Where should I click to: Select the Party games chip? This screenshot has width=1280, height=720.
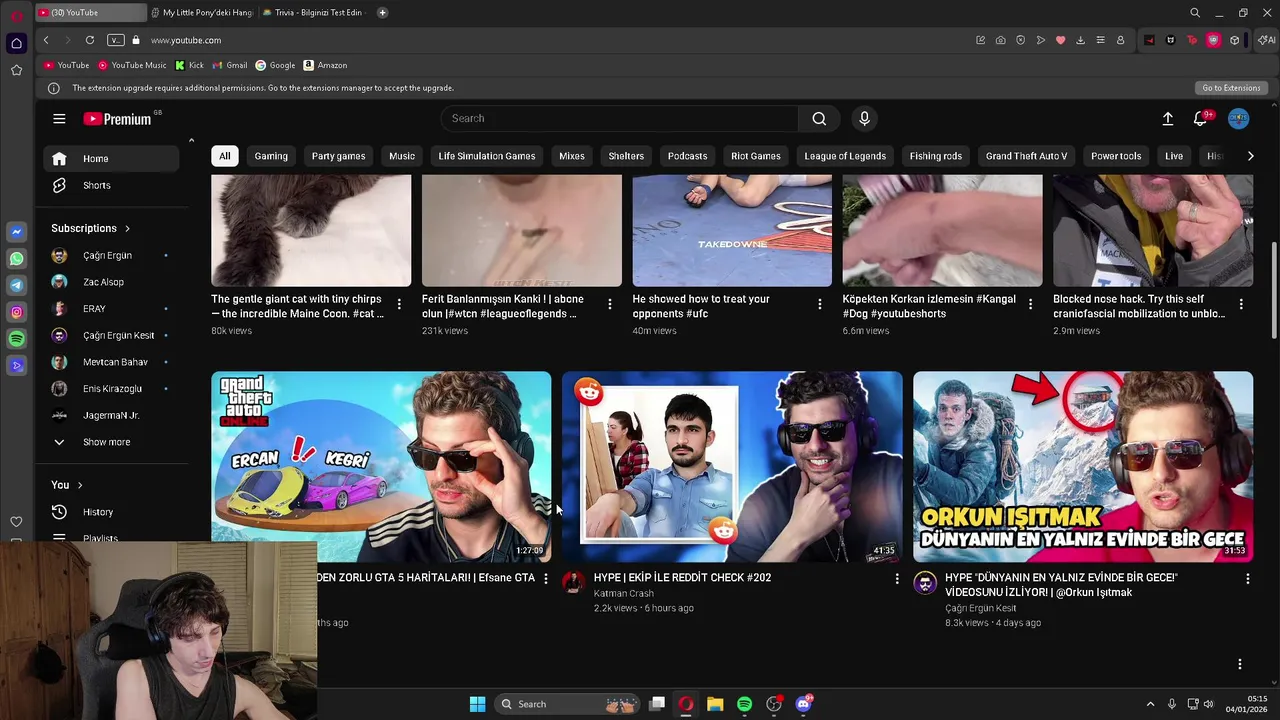pos(338,156)
